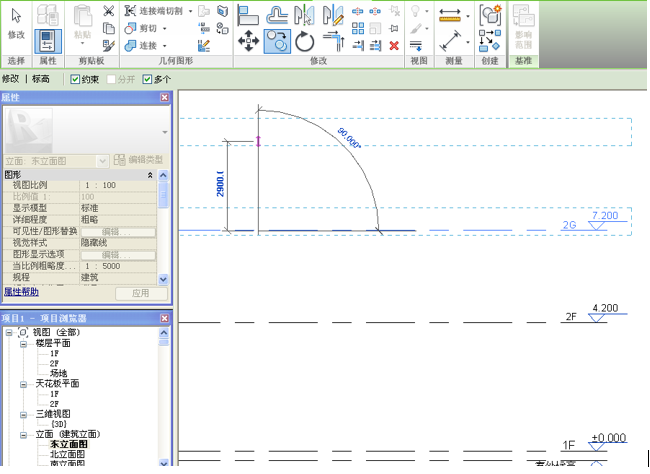
Task: Open the 属性帮助 help link
Action: [21, 292]
